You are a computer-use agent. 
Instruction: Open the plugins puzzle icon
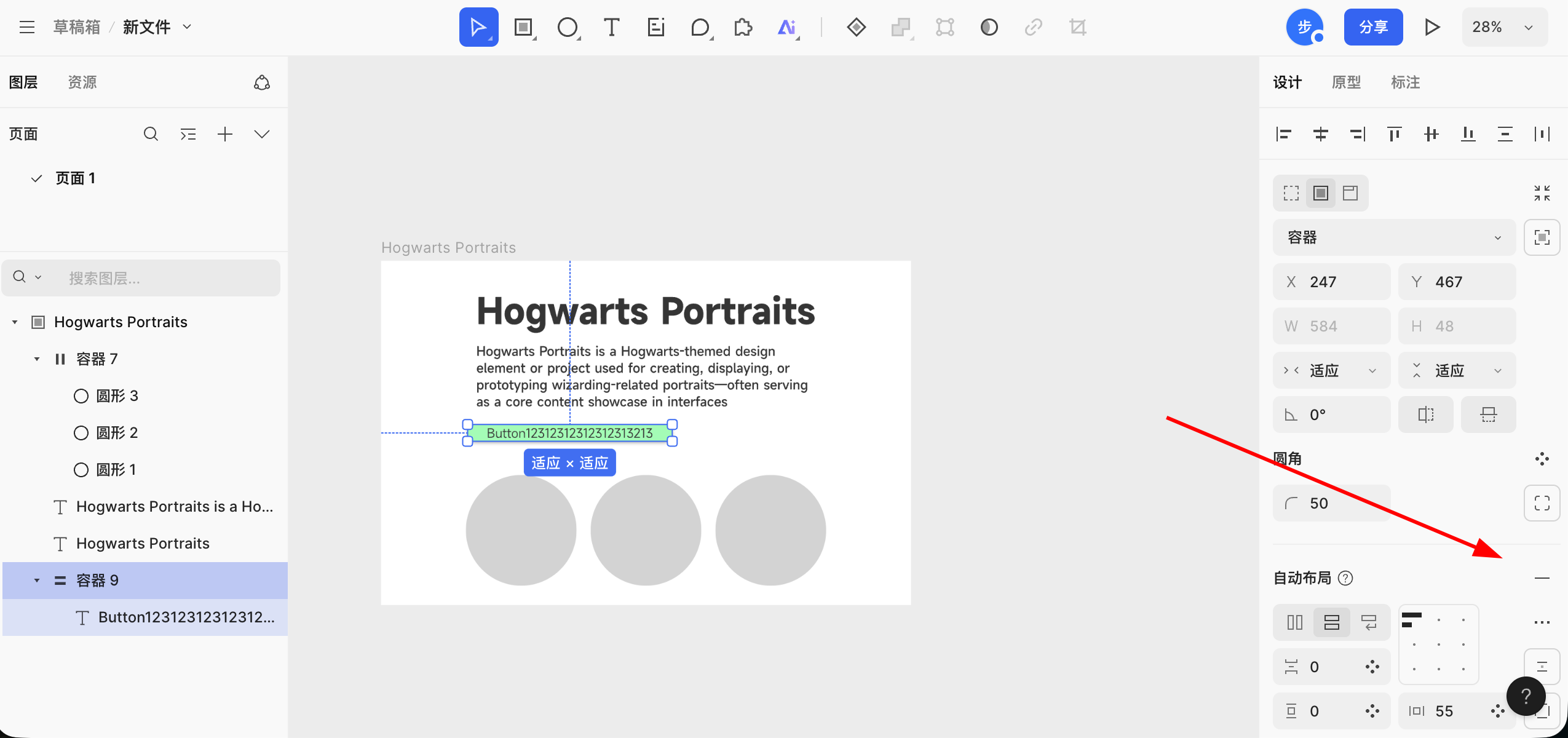click(743, 27)
